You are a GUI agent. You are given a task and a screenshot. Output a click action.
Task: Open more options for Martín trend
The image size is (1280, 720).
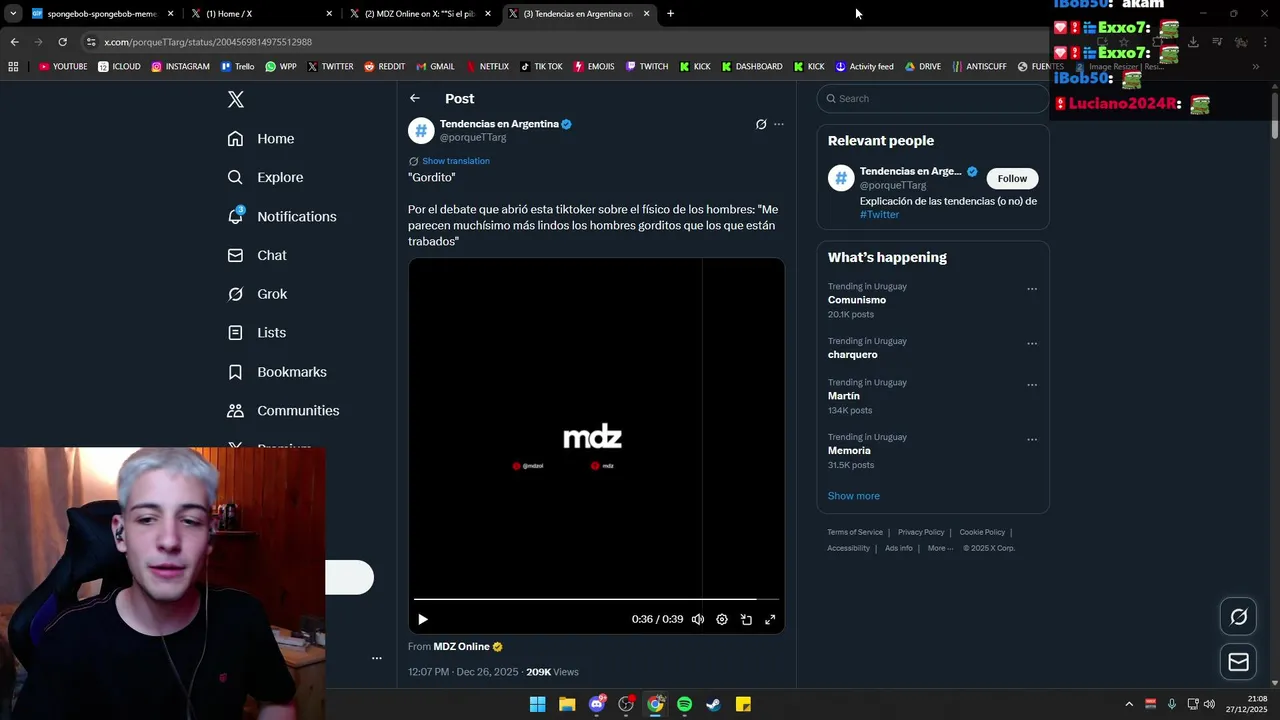(x=1032, y=385)
